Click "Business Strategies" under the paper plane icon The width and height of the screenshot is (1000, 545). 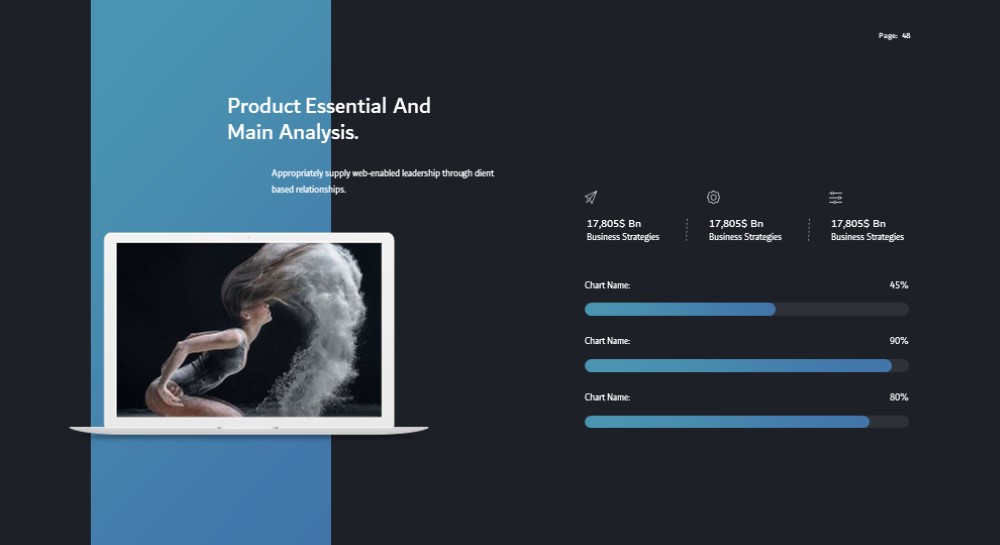tap(622, 237)
